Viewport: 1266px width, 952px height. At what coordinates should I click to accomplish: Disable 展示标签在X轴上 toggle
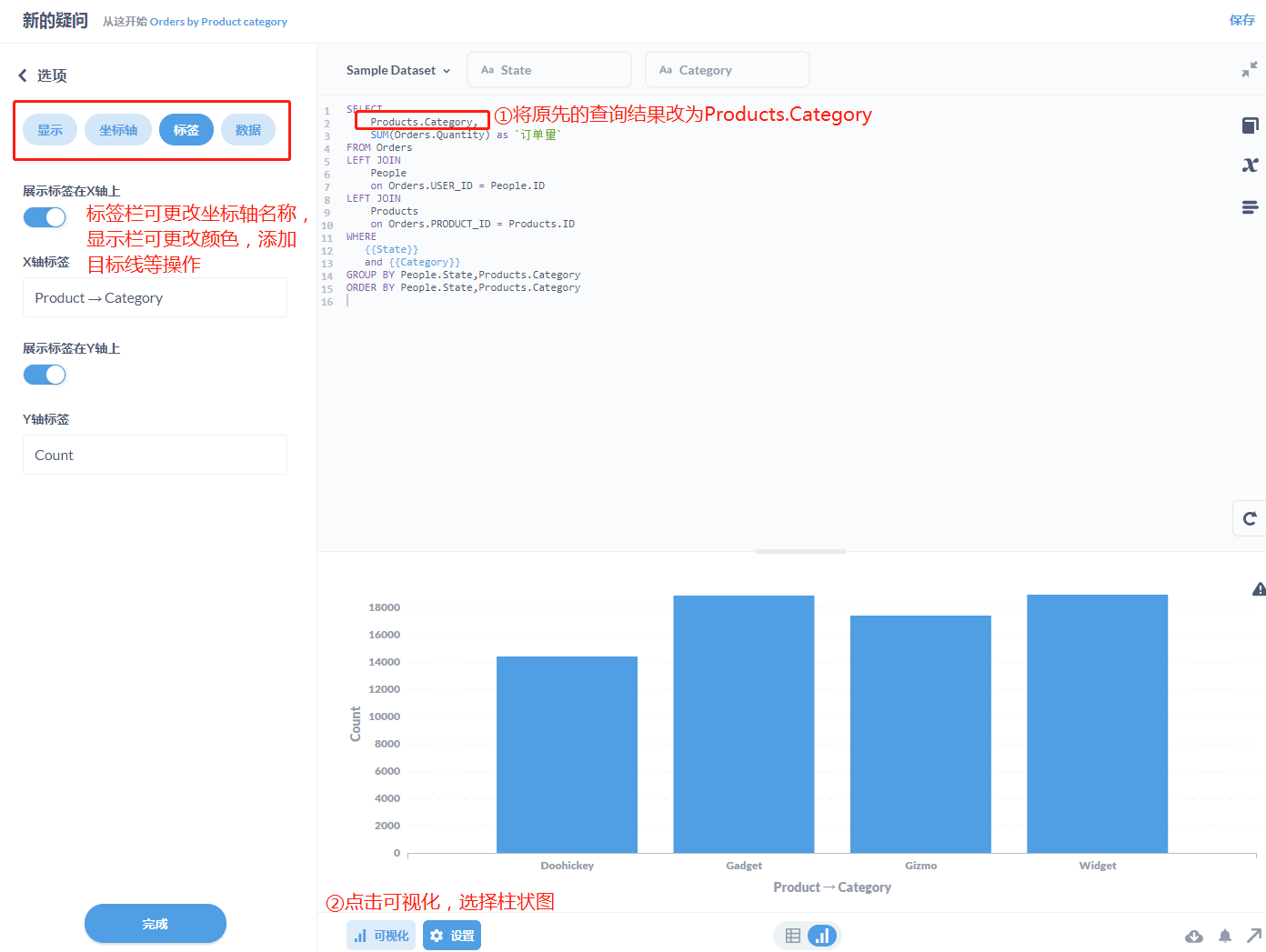pyautogui.click(x=45, y=216)
